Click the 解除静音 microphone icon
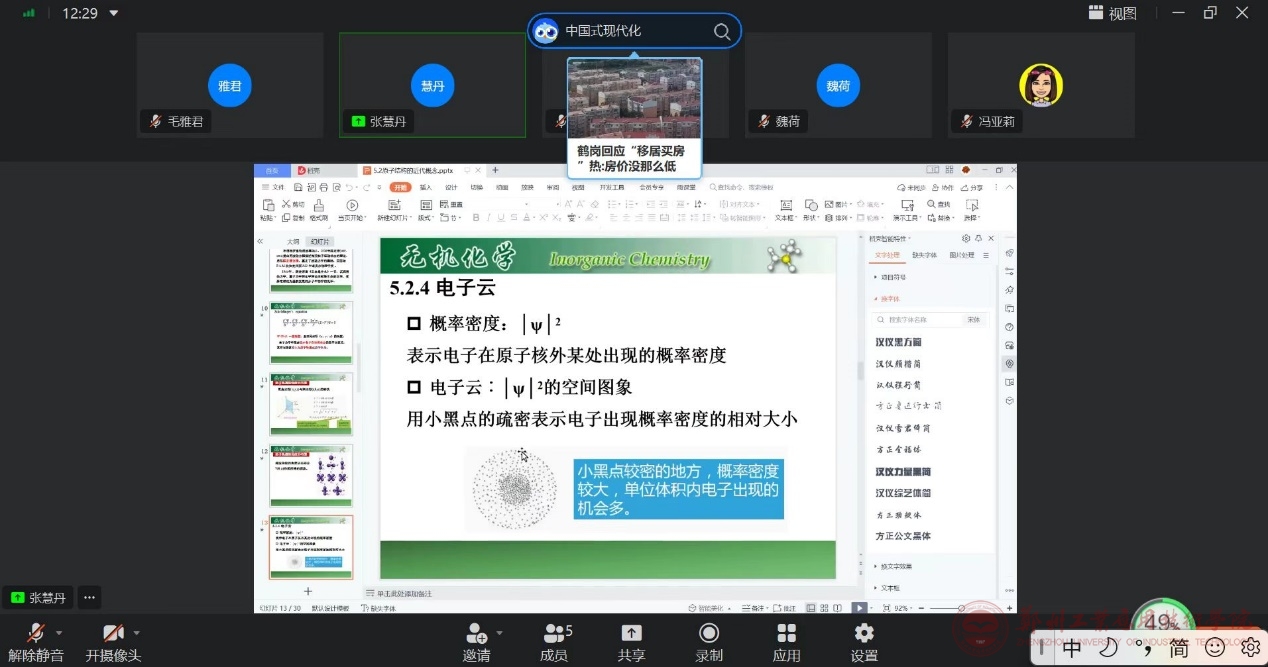 [36, 633]
